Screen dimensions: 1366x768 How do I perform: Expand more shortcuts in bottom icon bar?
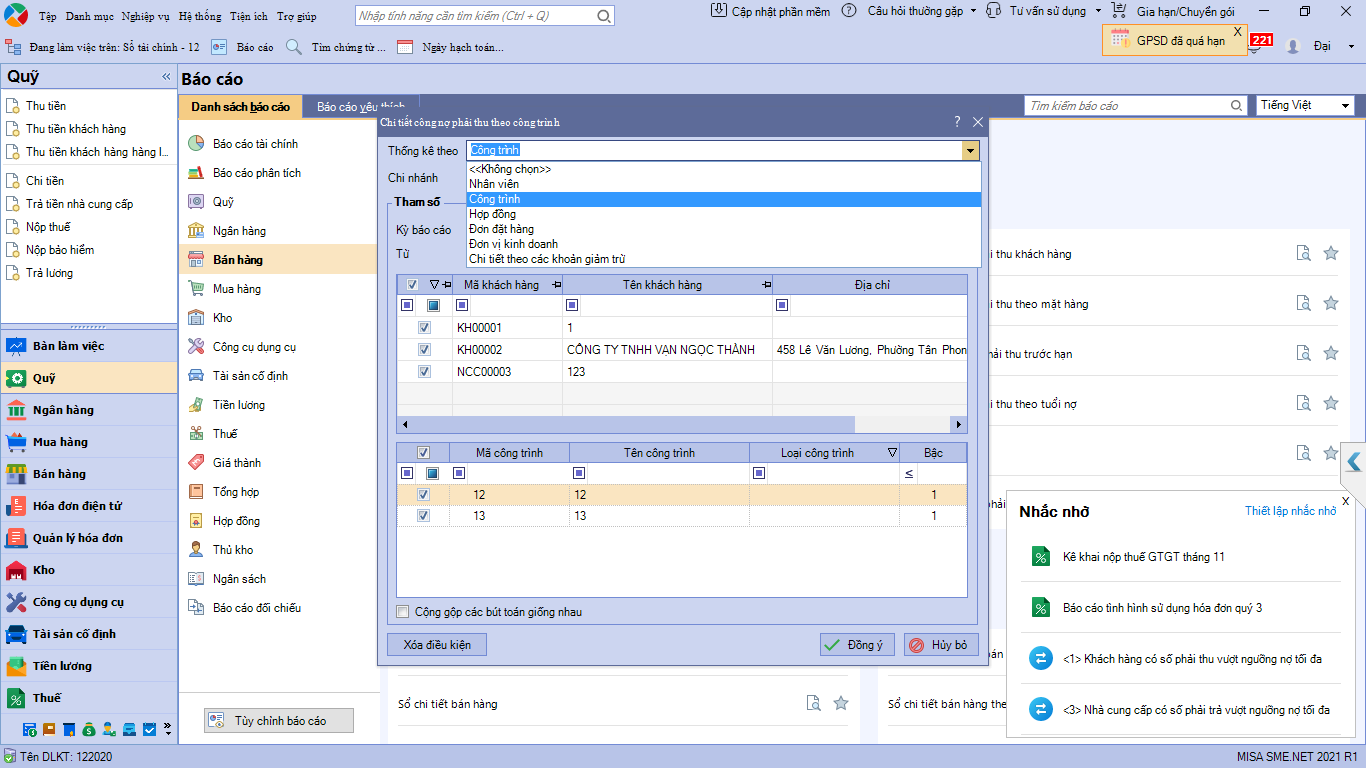pos(167,729)
